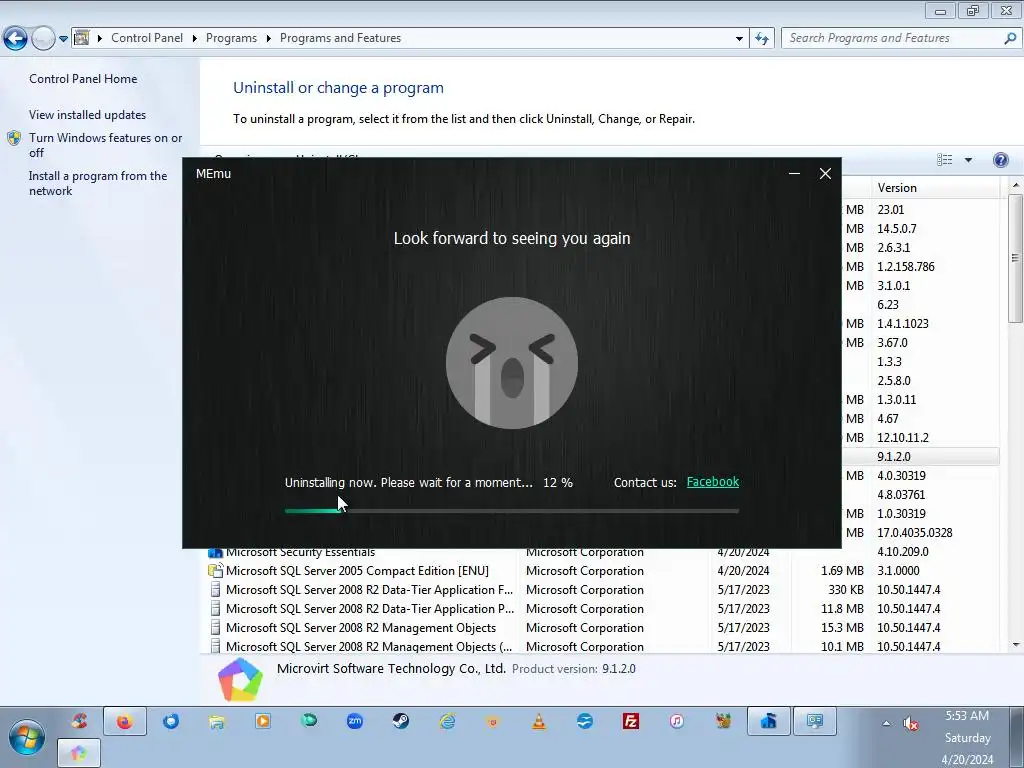1024x768 pixels.
Task: Open the Windows Start button
Action: (26, 738)
